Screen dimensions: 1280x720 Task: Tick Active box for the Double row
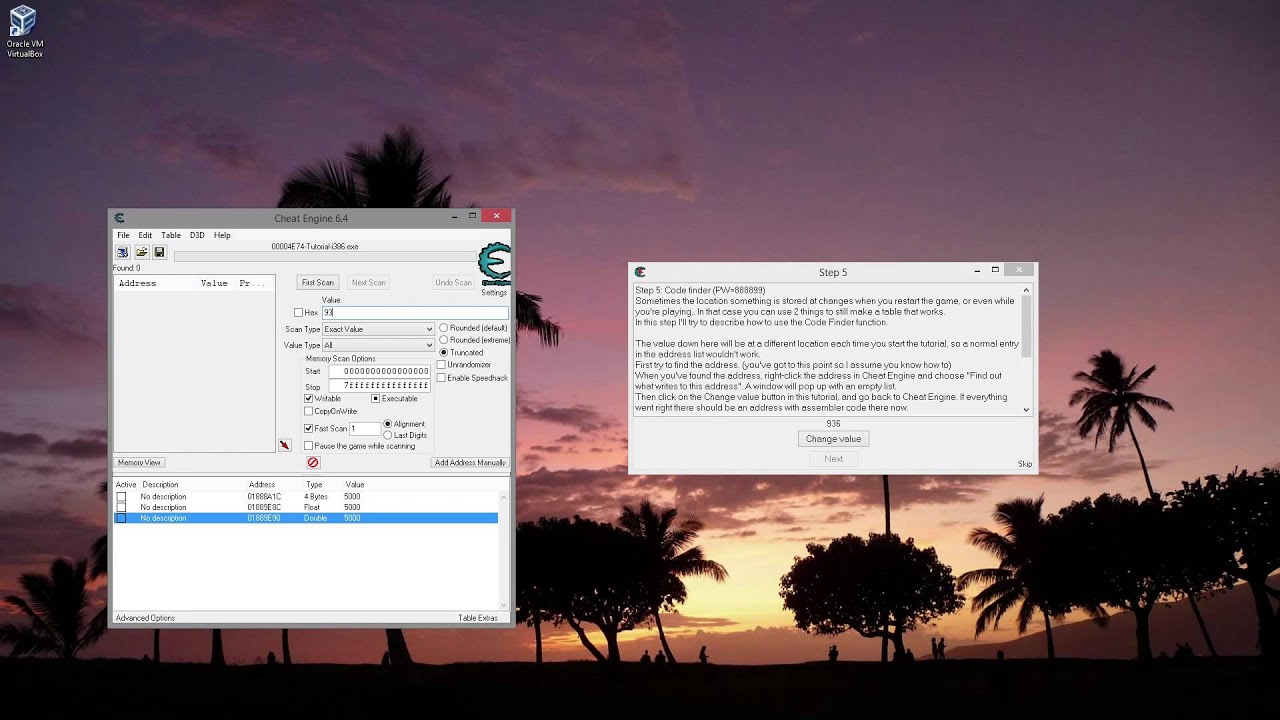pos(121,518)
